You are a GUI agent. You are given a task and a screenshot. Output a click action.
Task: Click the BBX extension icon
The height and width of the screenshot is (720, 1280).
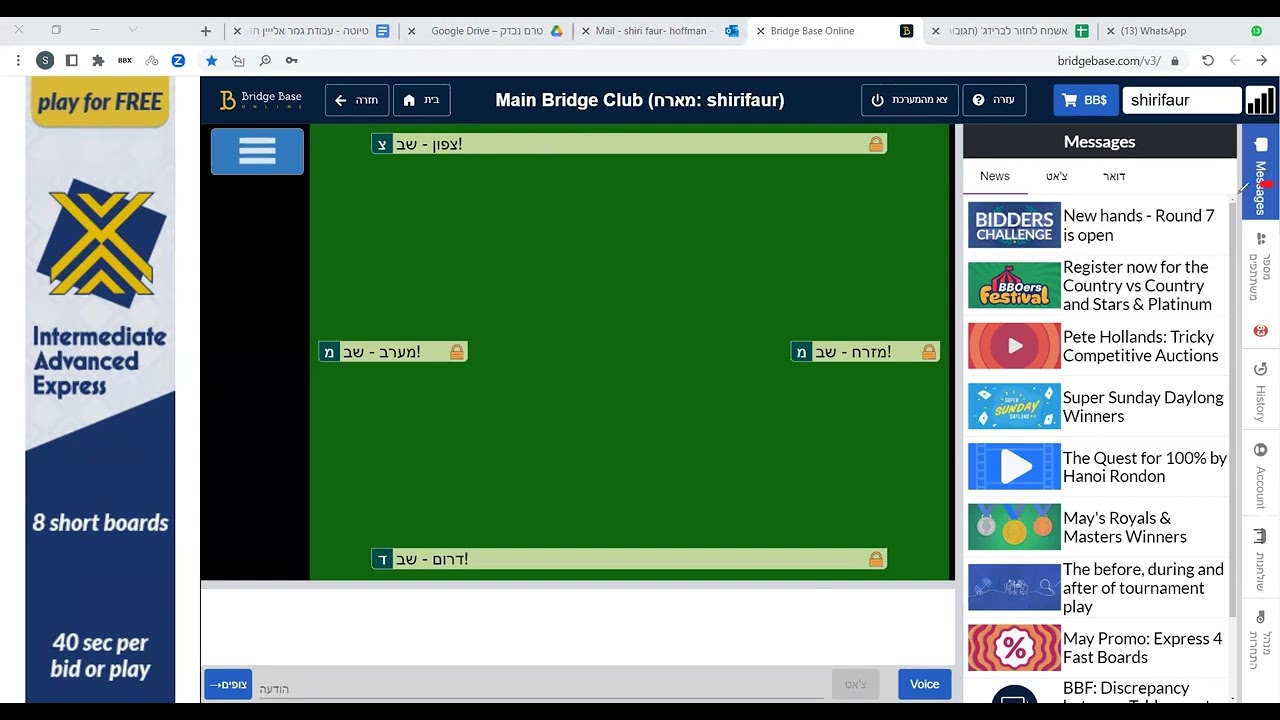pos(125,61)
